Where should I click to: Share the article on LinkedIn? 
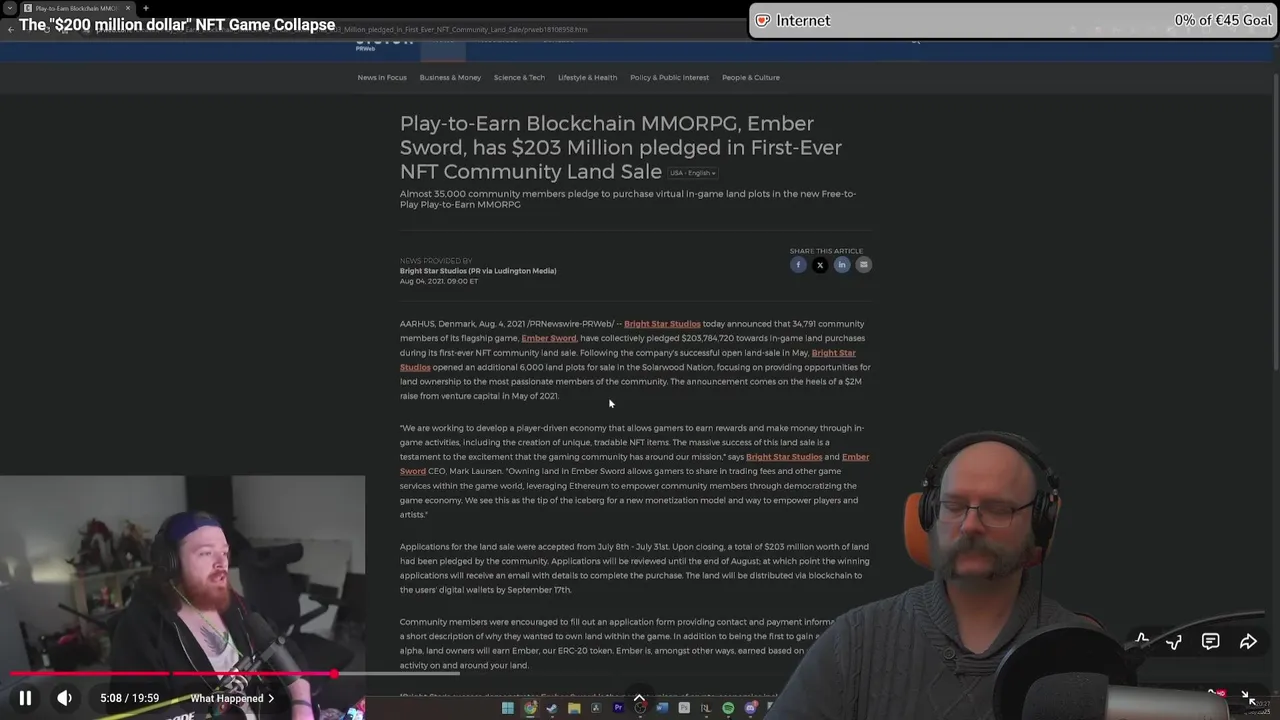(x=842, y=264)
